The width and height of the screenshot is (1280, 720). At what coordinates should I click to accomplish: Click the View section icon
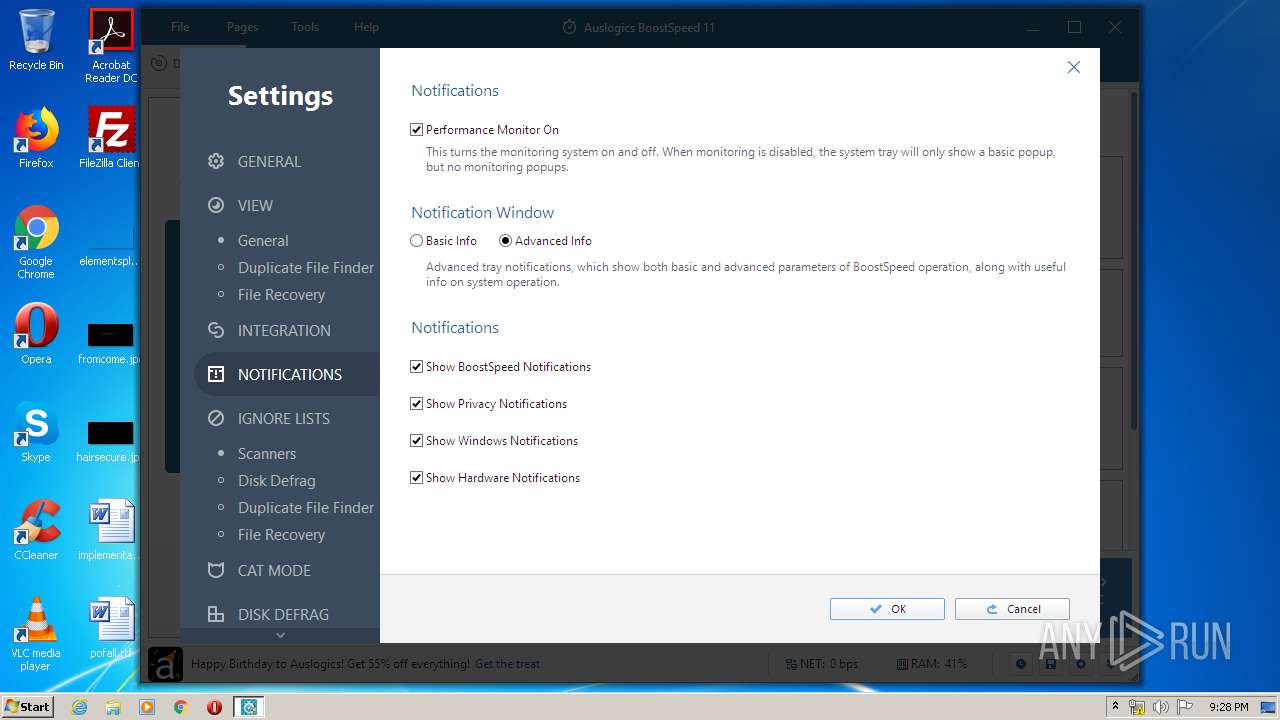215,205
